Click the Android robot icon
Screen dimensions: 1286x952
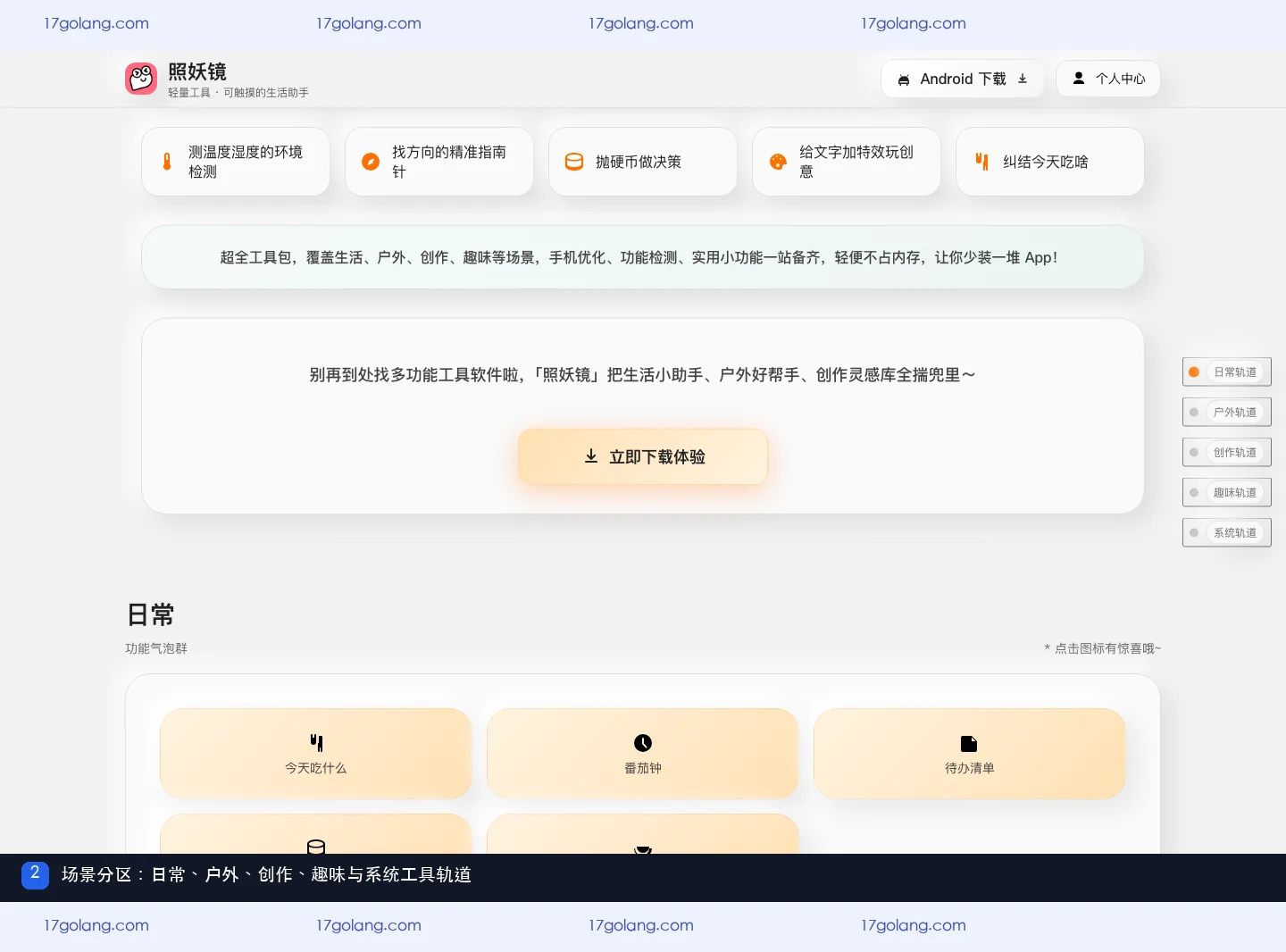click(x=904, y=79)
